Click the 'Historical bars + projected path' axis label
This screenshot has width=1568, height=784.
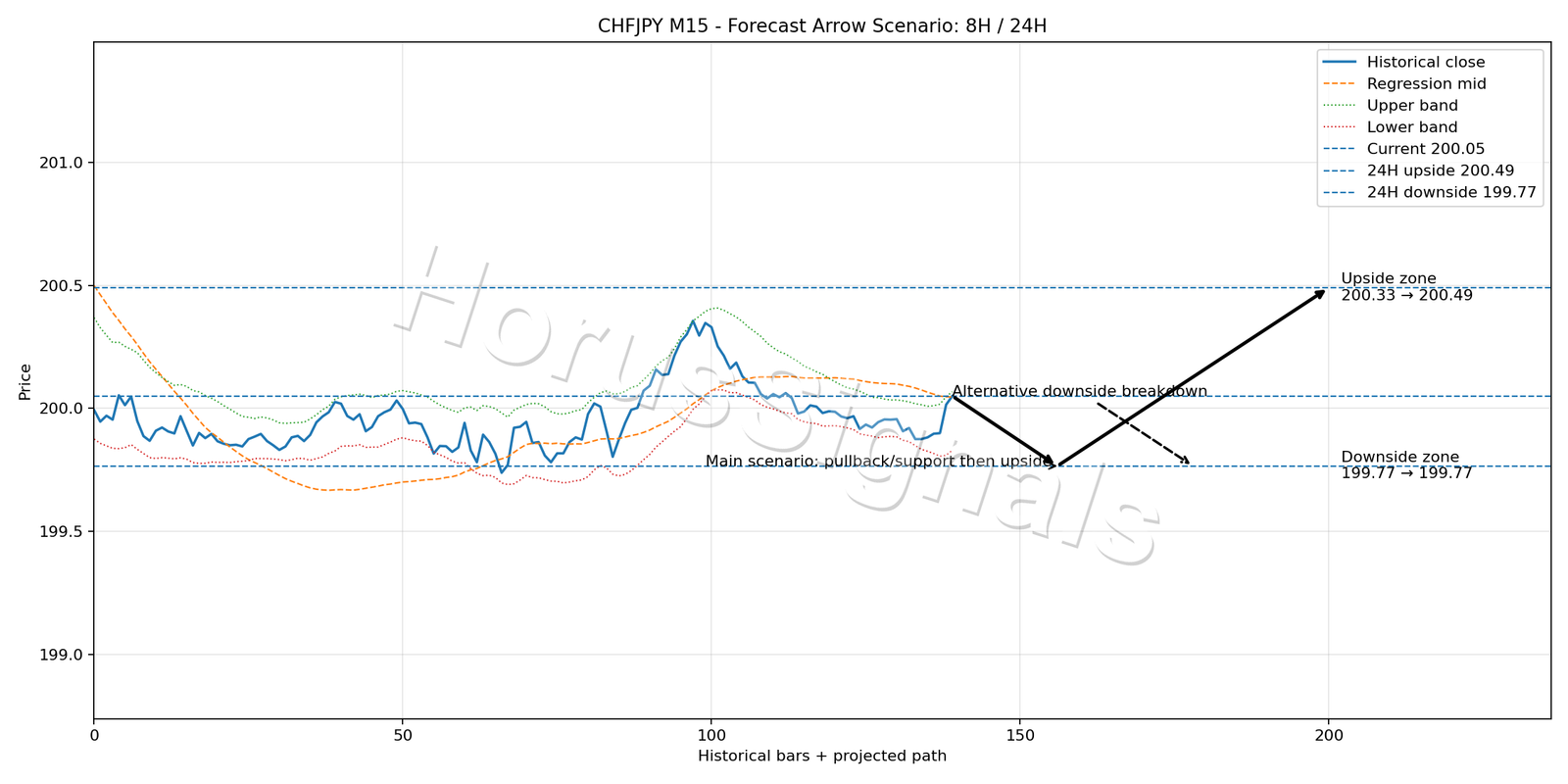(x=822, y=756)
